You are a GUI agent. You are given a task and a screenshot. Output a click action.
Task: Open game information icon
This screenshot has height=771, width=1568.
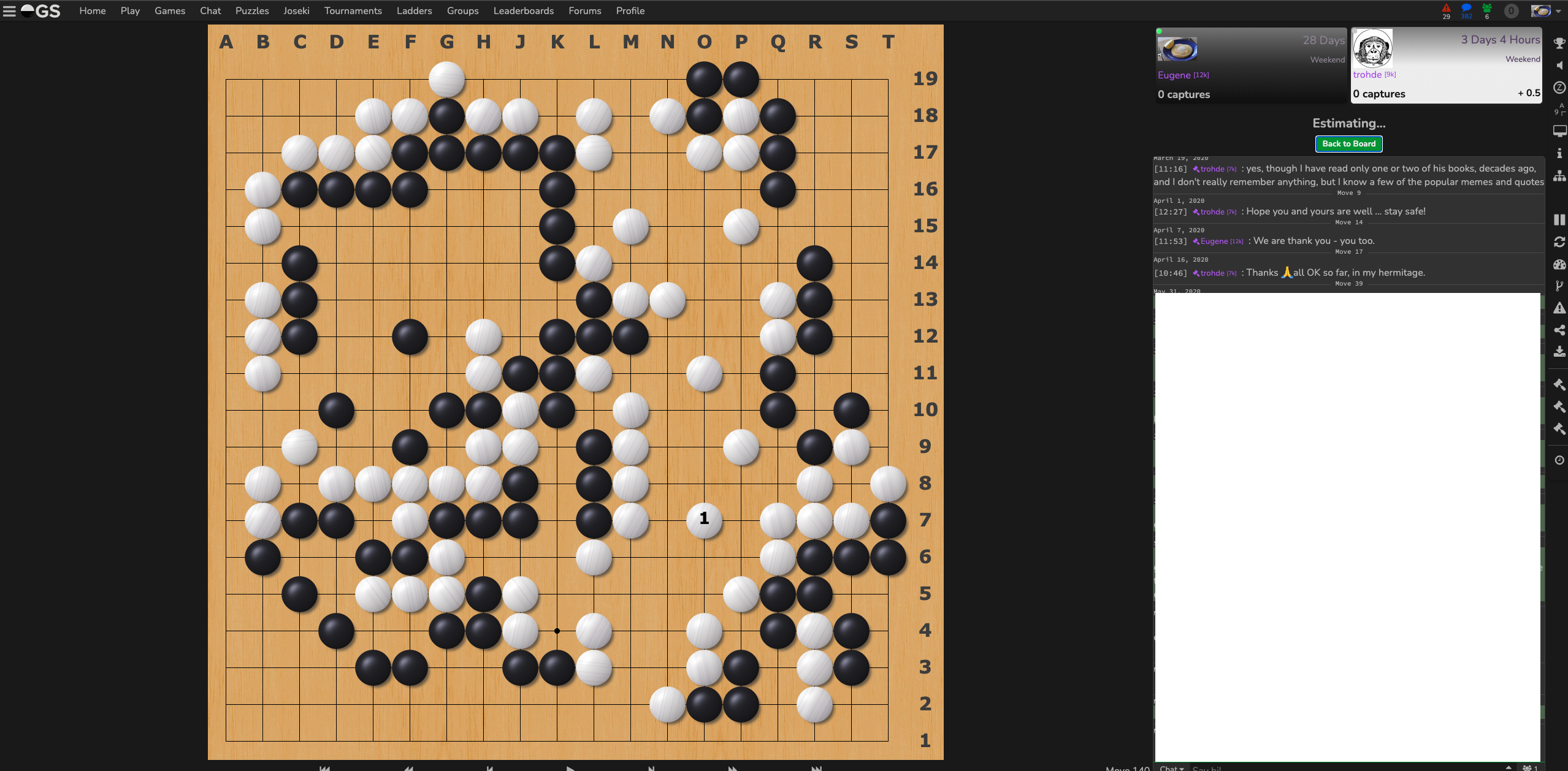click(1559, 153)
